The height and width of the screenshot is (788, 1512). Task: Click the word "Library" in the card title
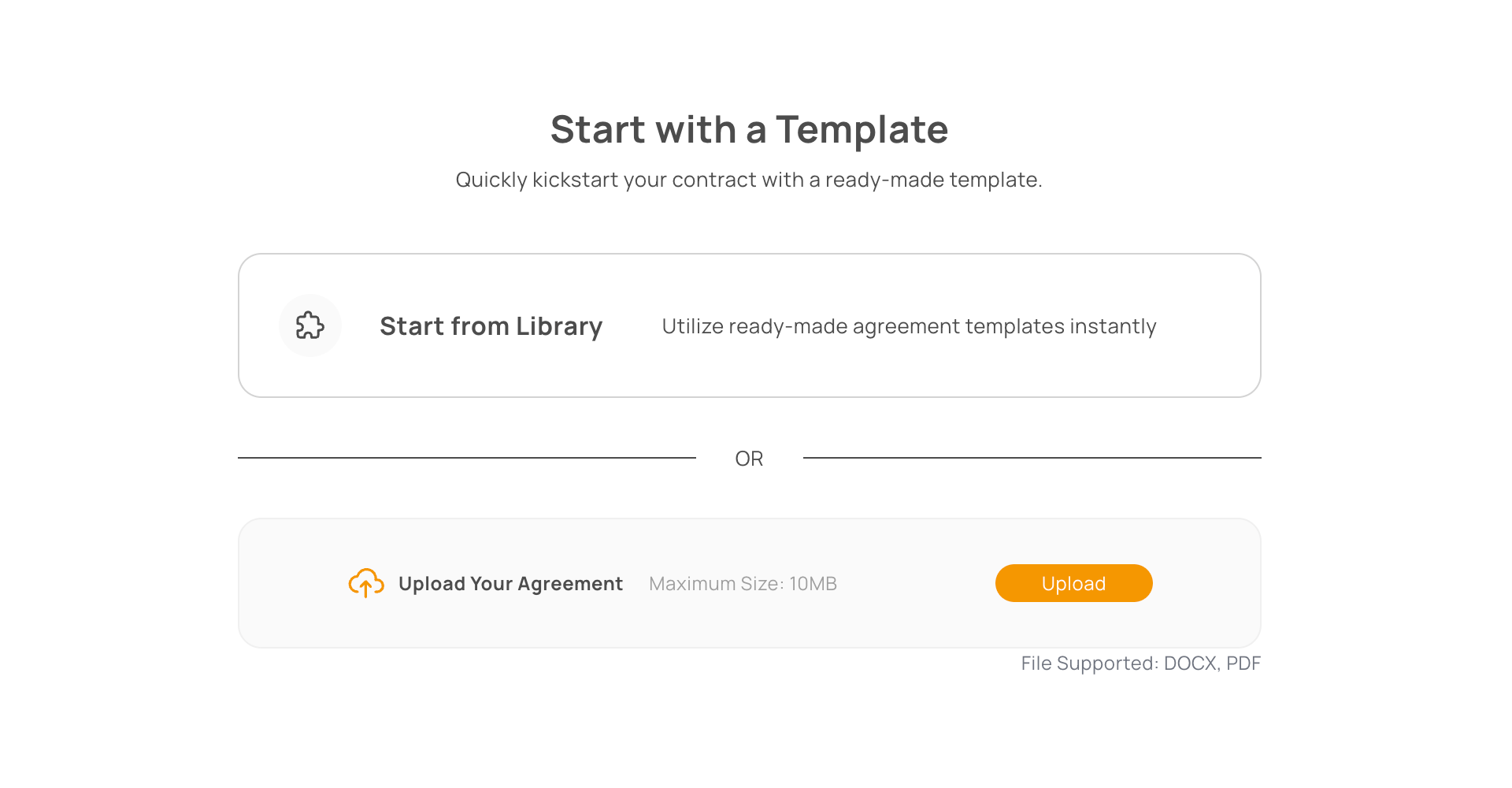click(x=559, y=326)
